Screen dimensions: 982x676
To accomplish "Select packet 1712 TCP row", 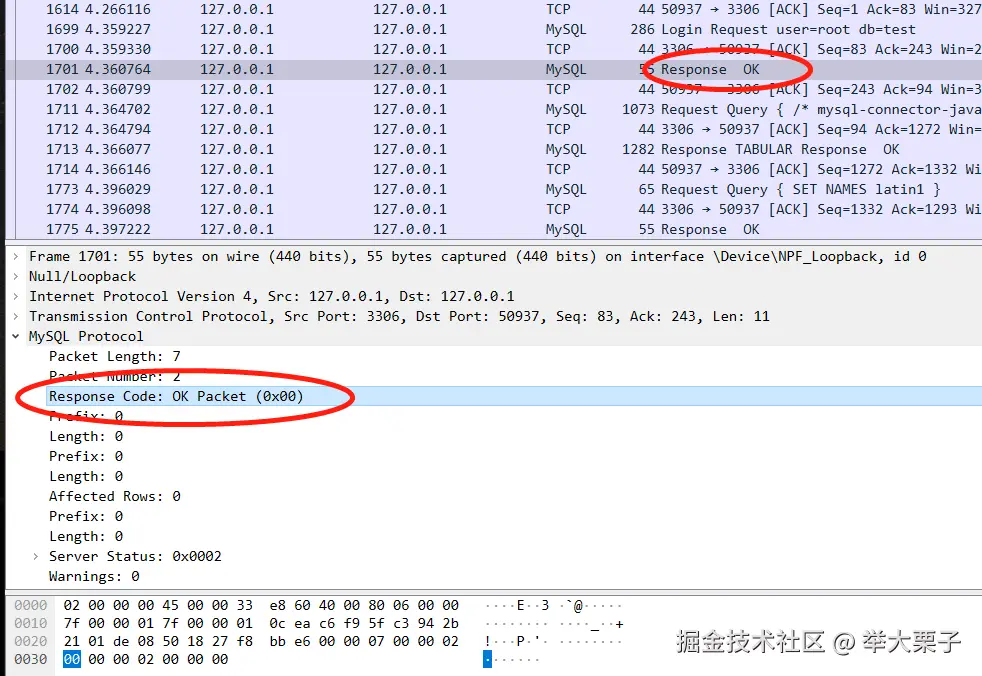I will coord(494,130).
